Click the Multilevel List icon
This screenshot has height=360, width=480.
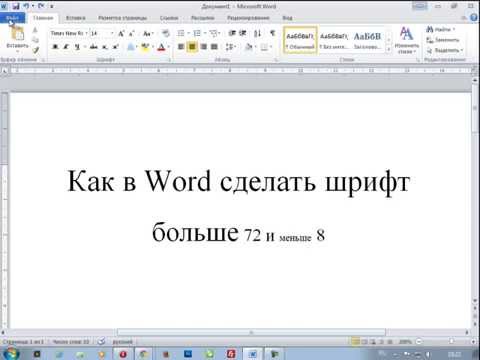213,33
